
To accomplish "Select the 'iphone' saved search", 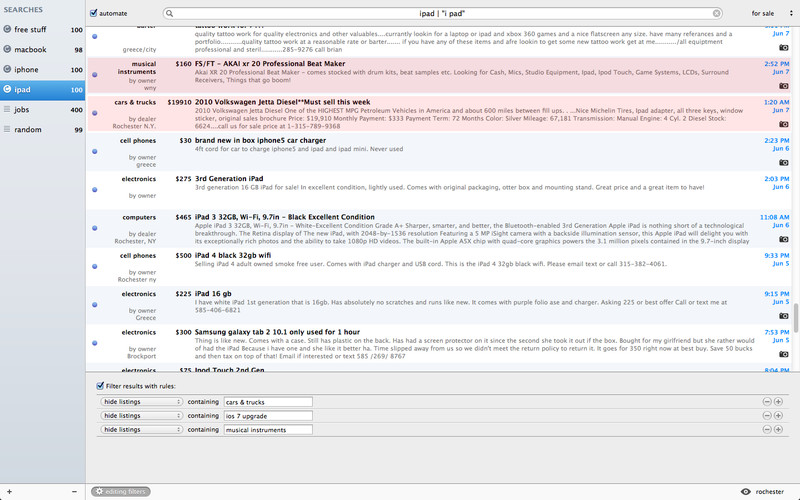I will pyautogui.click(x=42, y=69).
